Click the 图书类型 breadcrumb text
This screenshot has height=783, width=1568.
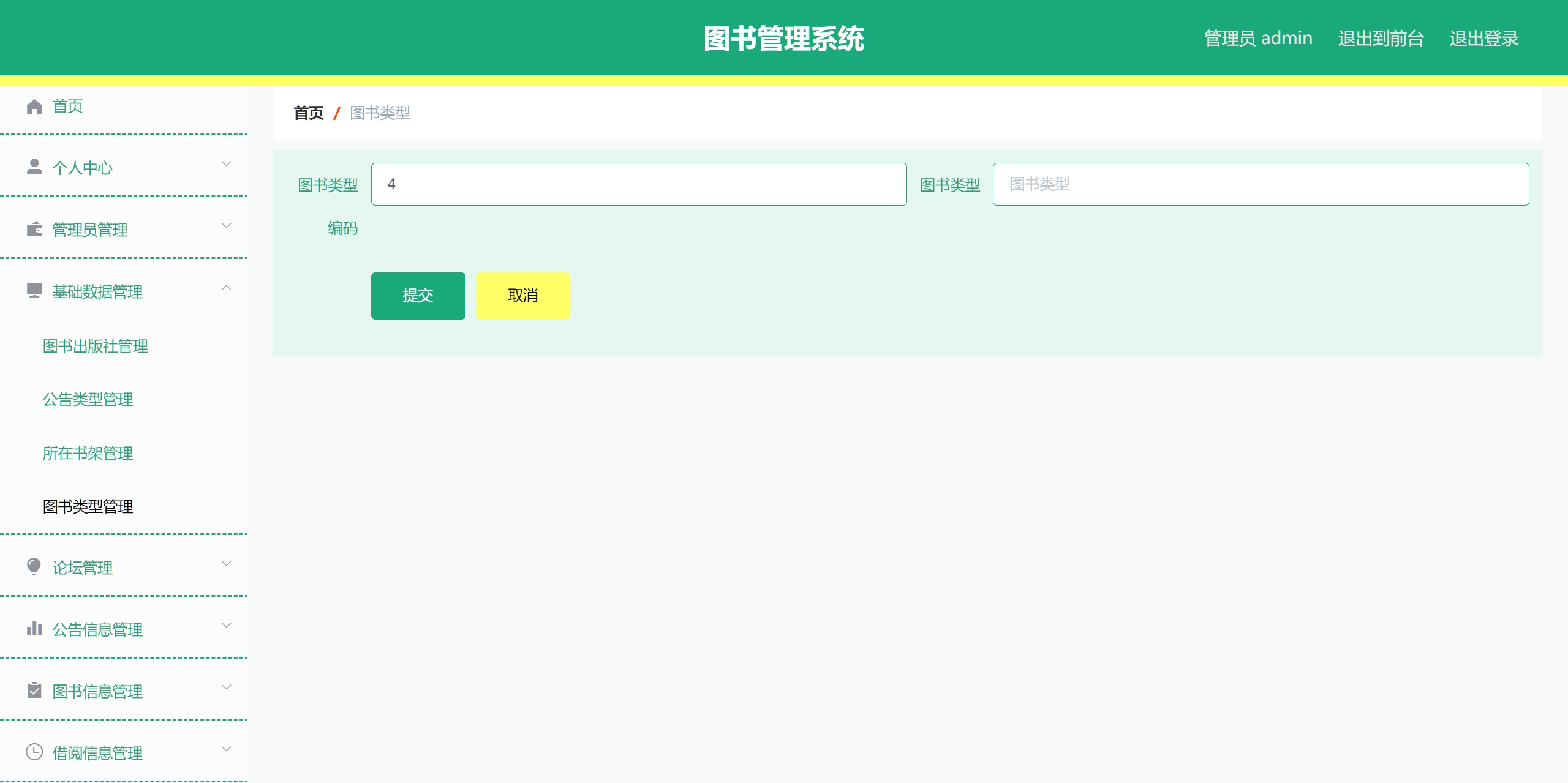[380, 113]
